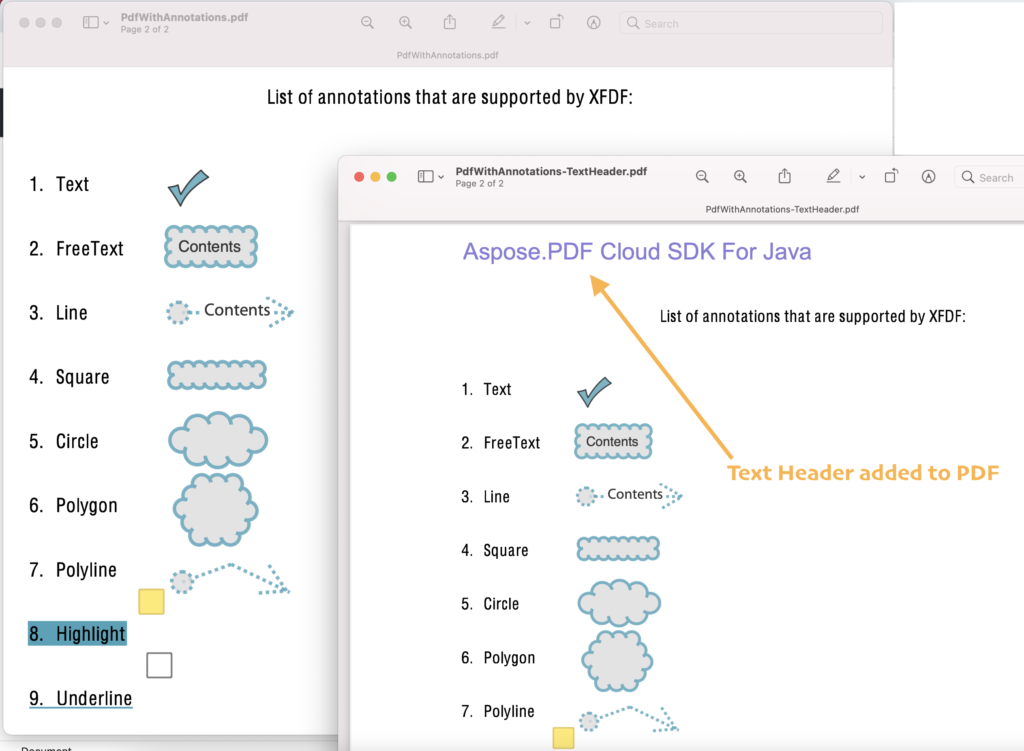Open highlight options chevron in back window
The width and height of the screenshot is (1024, 751).
click(x=527, y=23)
